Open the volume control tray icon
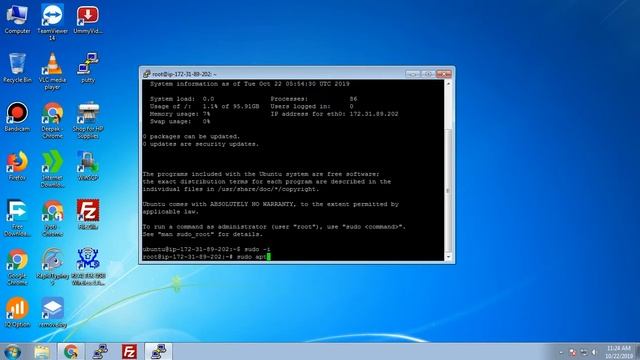 594,352
